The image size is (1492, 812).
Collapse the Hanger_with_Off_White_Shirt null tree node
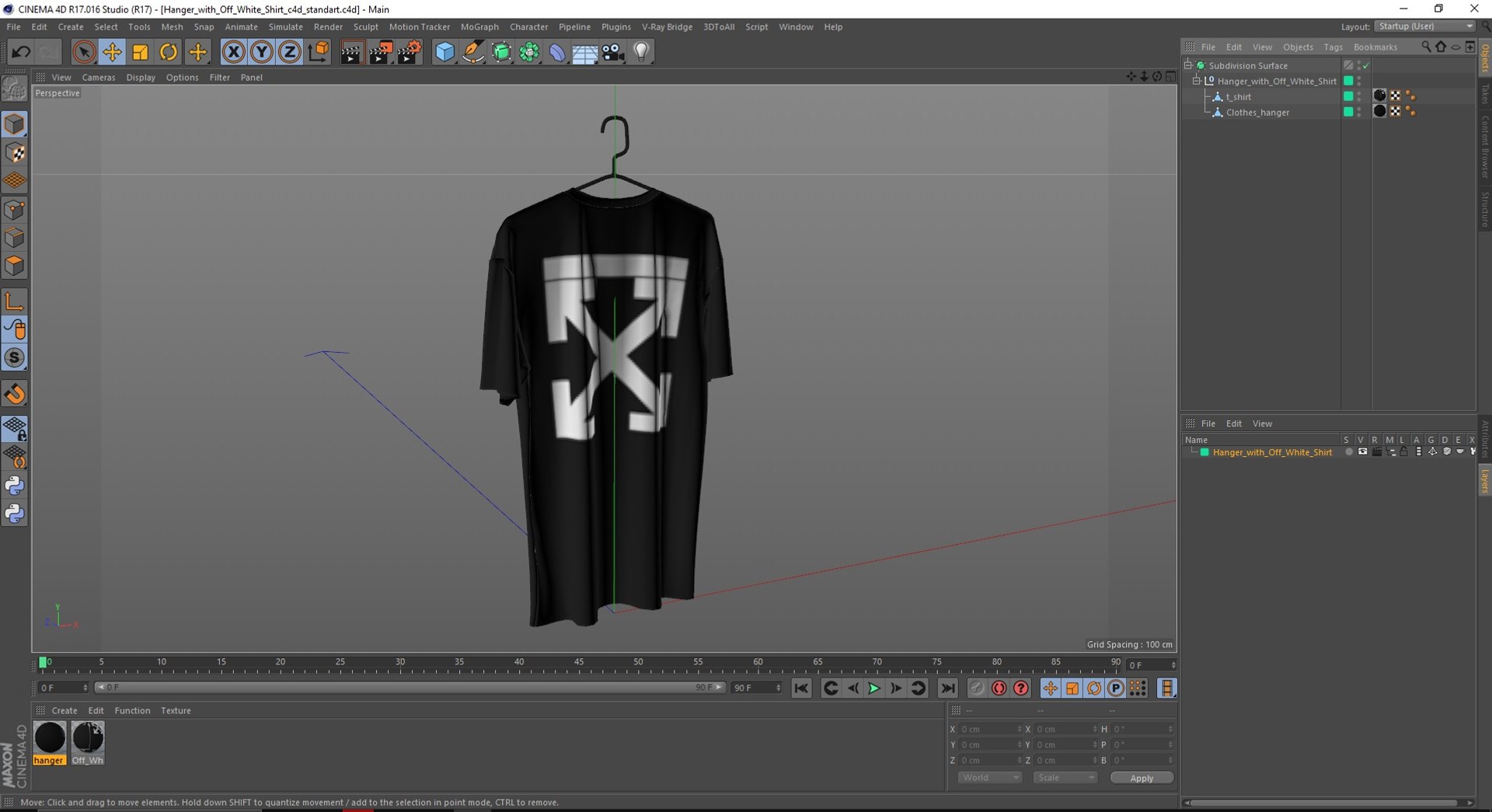(x=1197, y=81)
